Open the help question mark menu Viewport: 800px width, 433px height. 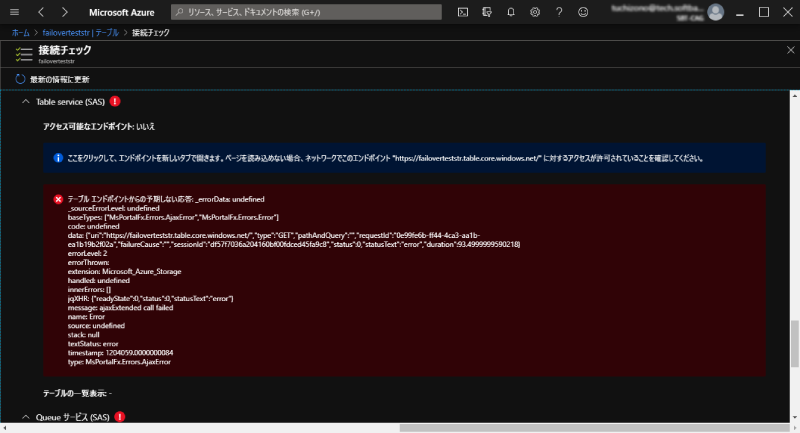pos(559,12)
